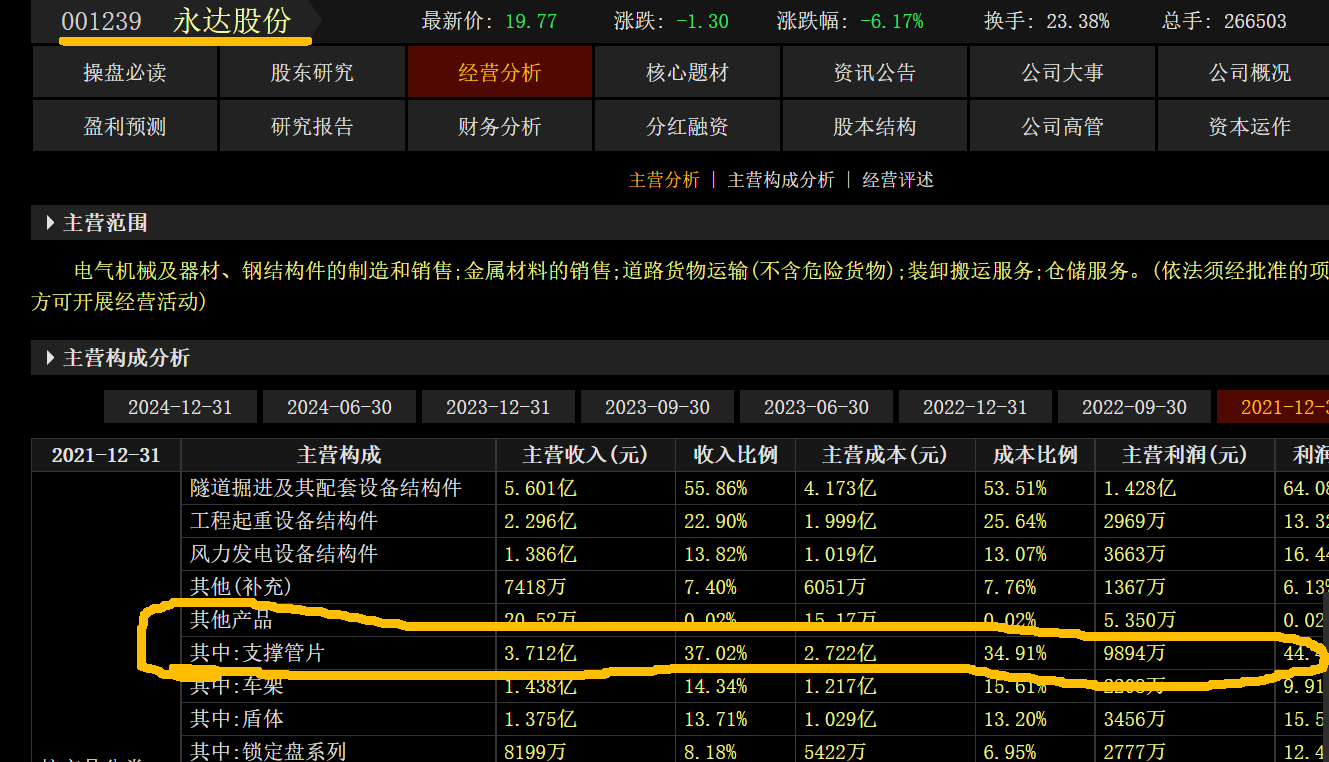Image resolution: width=1329 pixels, height=762 pixels.
Task: Click the price change value -1.30
Action: (702, 21)
